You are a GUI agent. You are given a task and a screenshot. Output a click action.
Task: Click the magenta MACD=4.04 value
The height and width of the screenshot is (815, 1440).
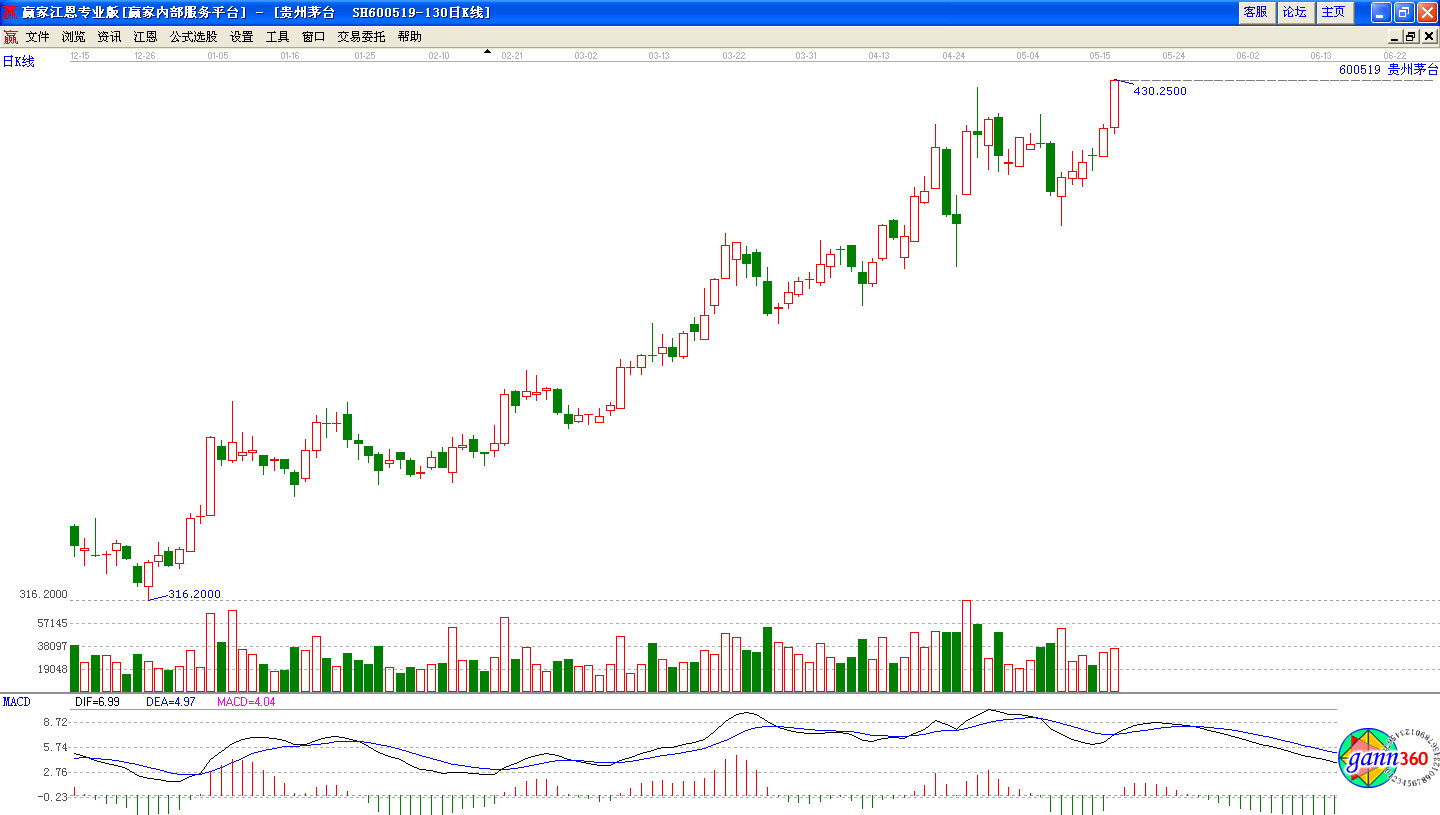click(246, 702)
